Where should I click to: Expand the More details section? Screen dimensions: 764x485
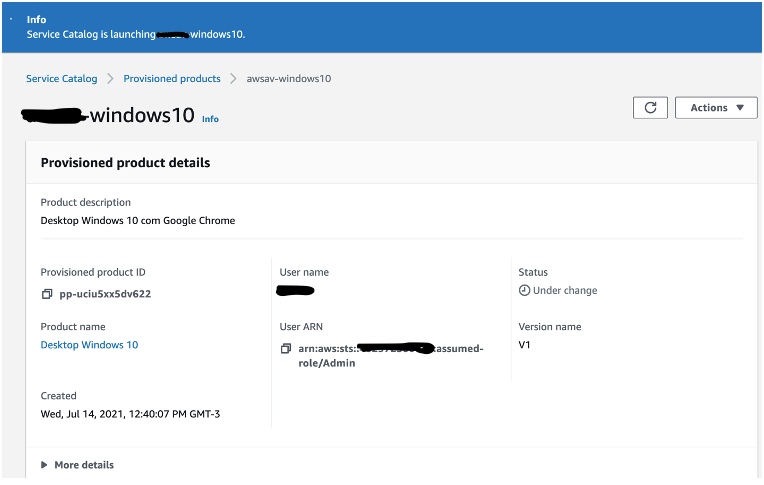[77, 465]
